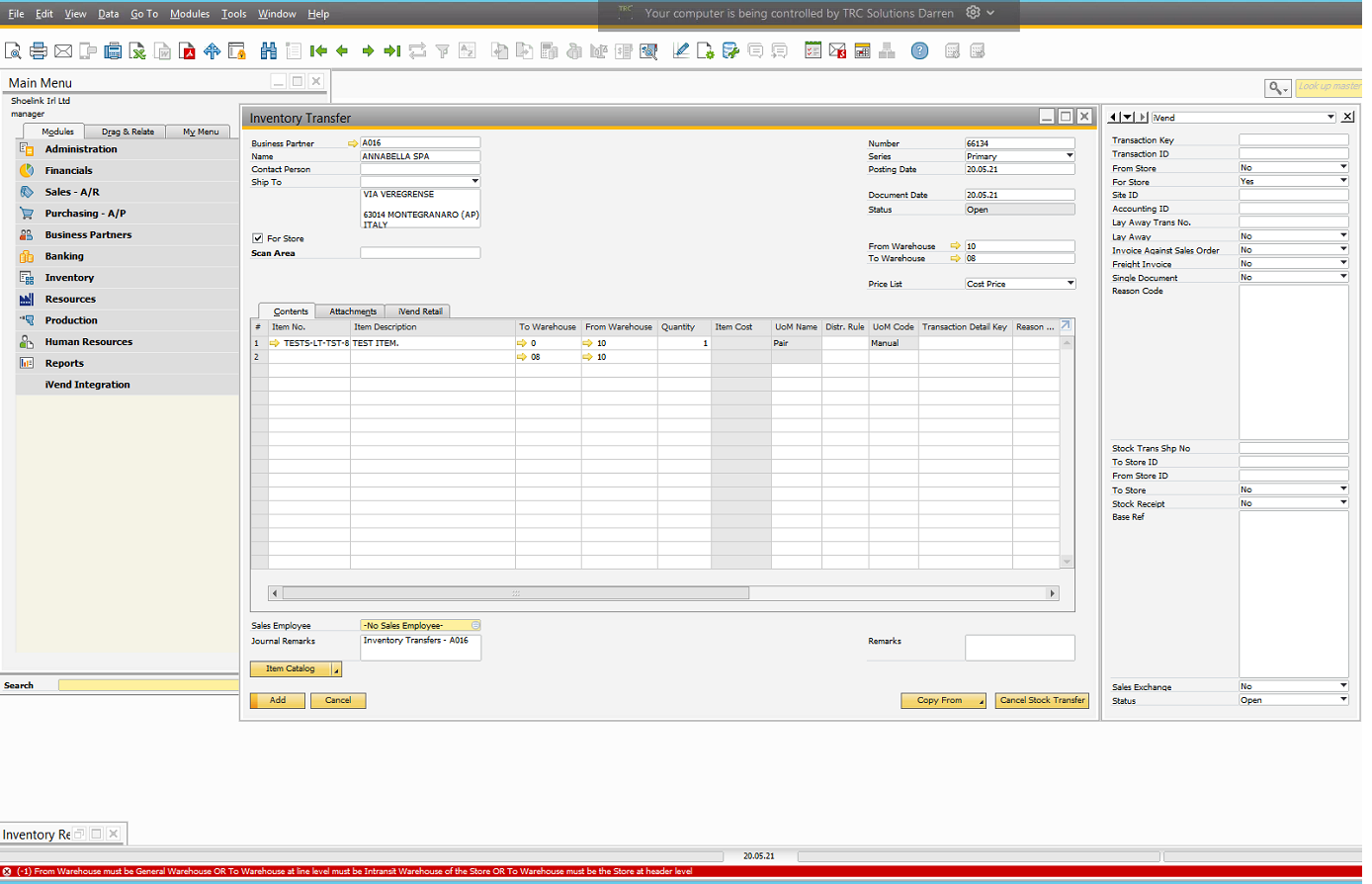Open the Drag & Relate tab
The height and width of the screenshot is (884, 1372).
(x=128, y=132)
